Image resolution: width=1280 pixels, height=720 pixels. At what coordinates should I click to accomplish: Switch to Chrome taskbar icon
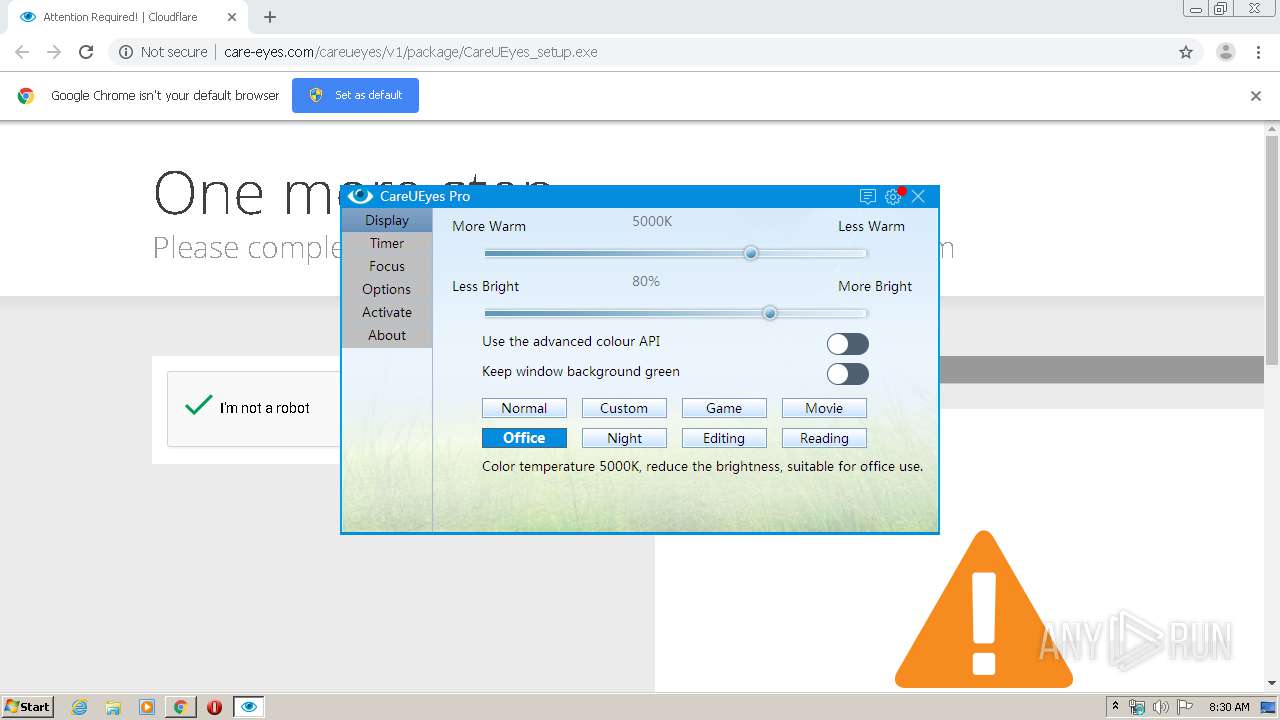tap(180, 707)
